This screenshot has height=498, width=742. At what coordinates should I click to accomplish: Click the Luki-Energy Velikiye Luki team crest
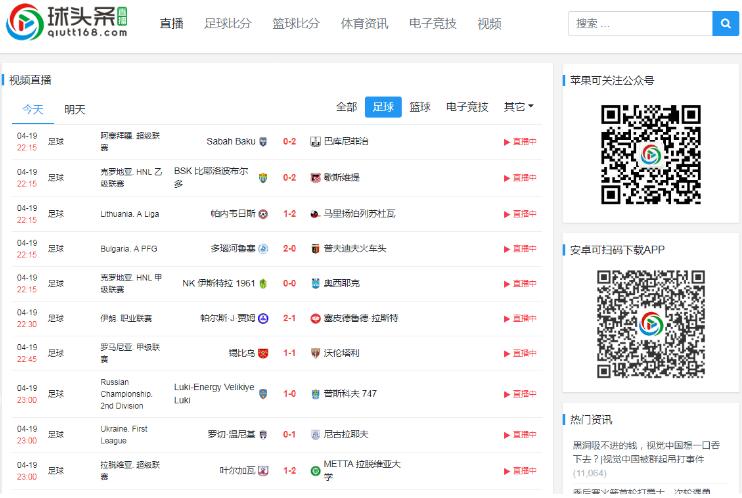[264, 394]
